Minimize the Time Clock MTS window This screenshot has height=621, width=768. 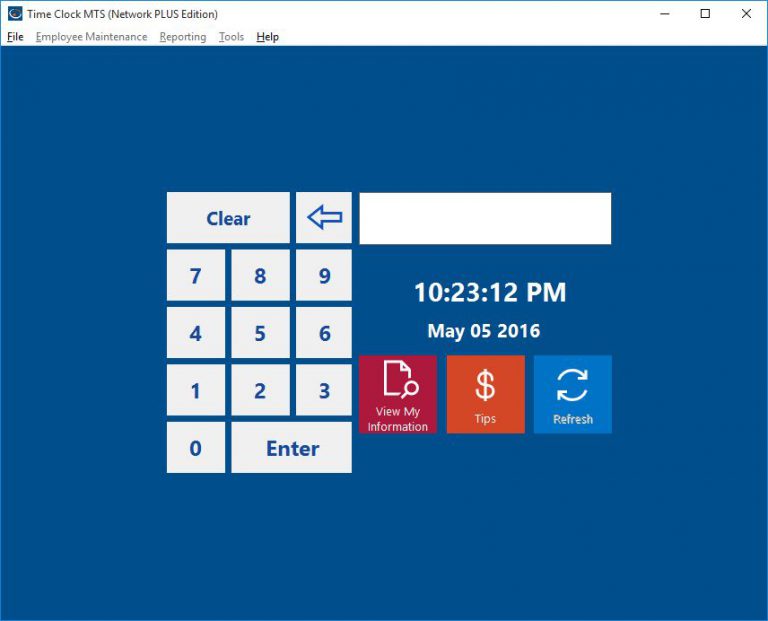pos(665,14)
